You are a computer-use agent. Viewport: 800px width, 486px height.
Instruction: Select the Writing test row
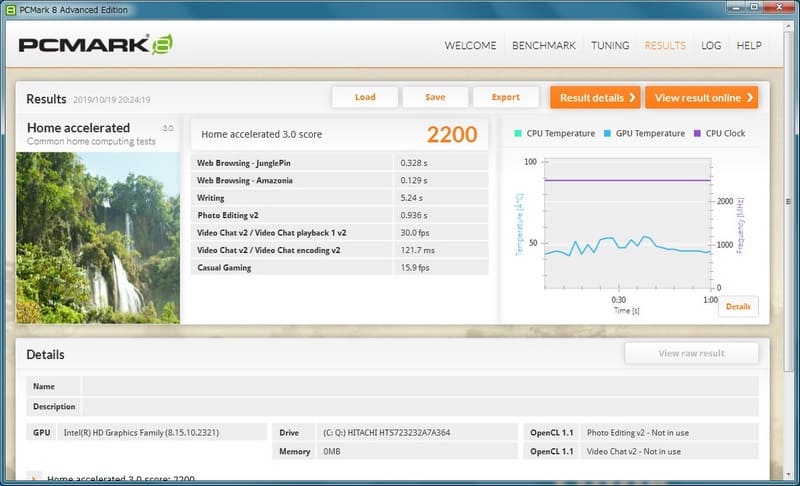coord(339,197)
